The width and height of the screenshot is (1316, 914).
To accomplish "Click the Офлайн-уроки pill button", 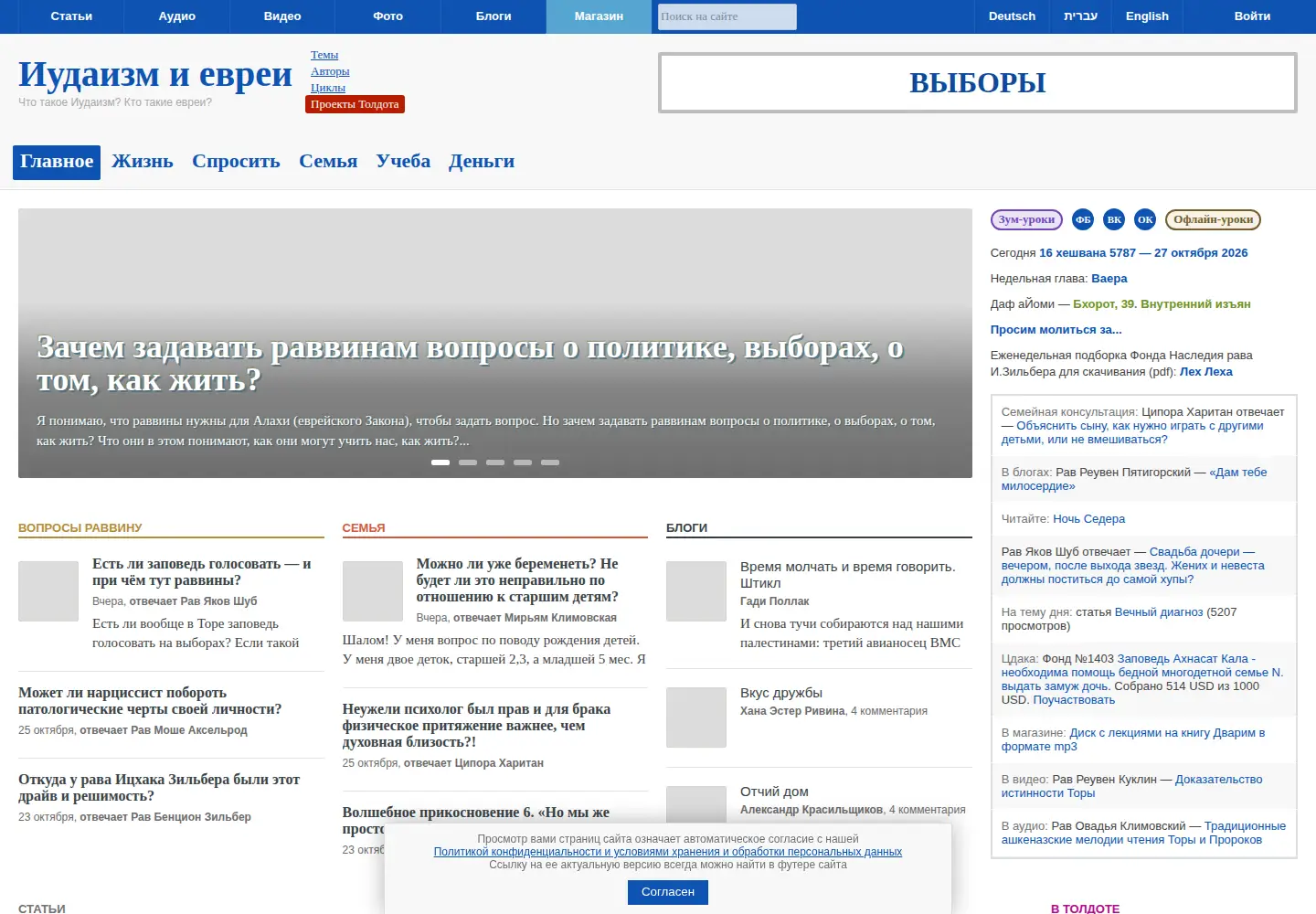I will (x=1214, y=219).
